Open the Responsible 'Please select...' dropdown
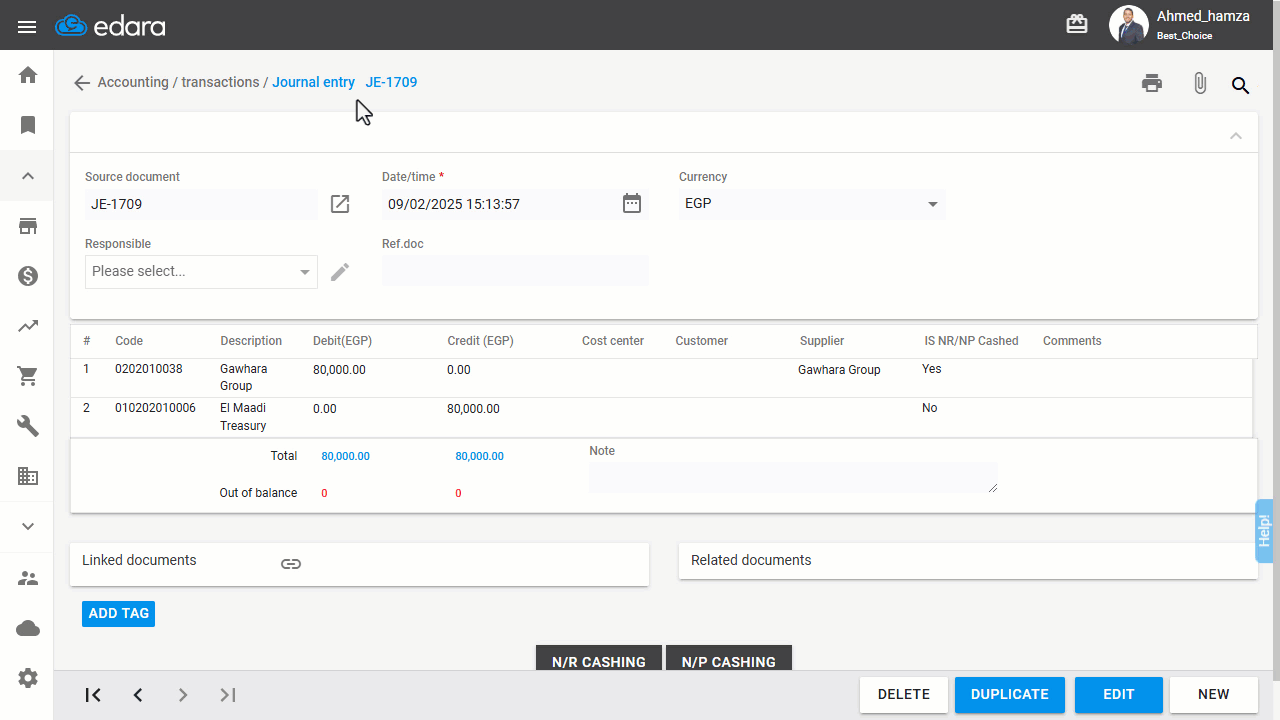The image size is (1280, 720). [201, 272]
